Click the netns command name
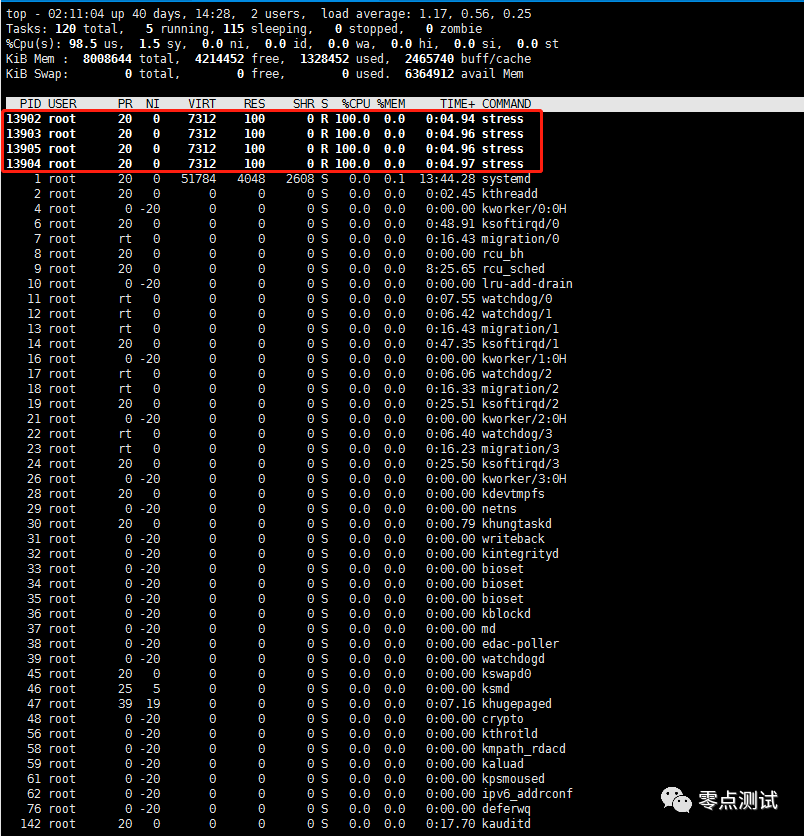This screenshot has height=836, width=804. coord(500,508)
